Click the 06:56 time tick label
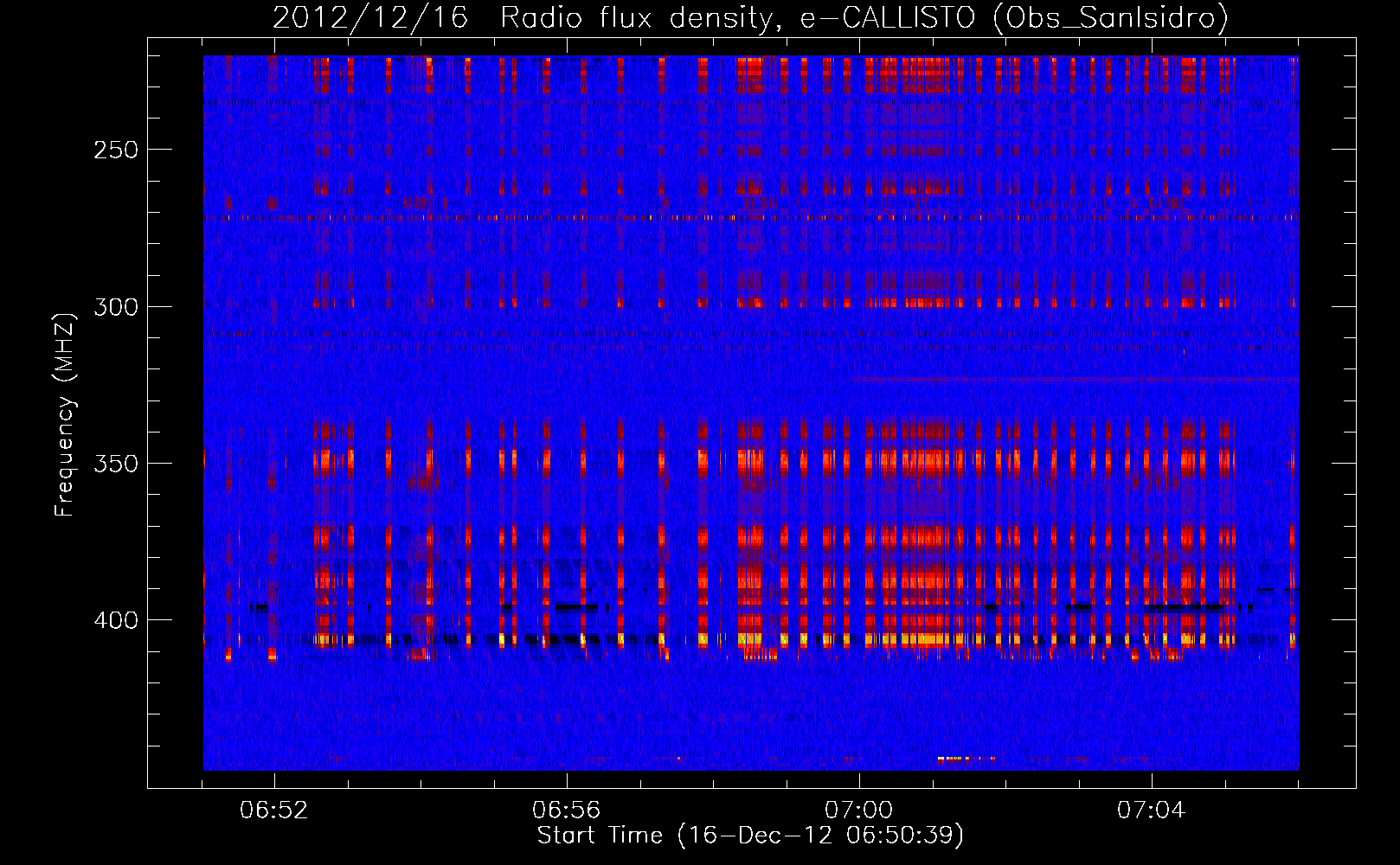 567,811
